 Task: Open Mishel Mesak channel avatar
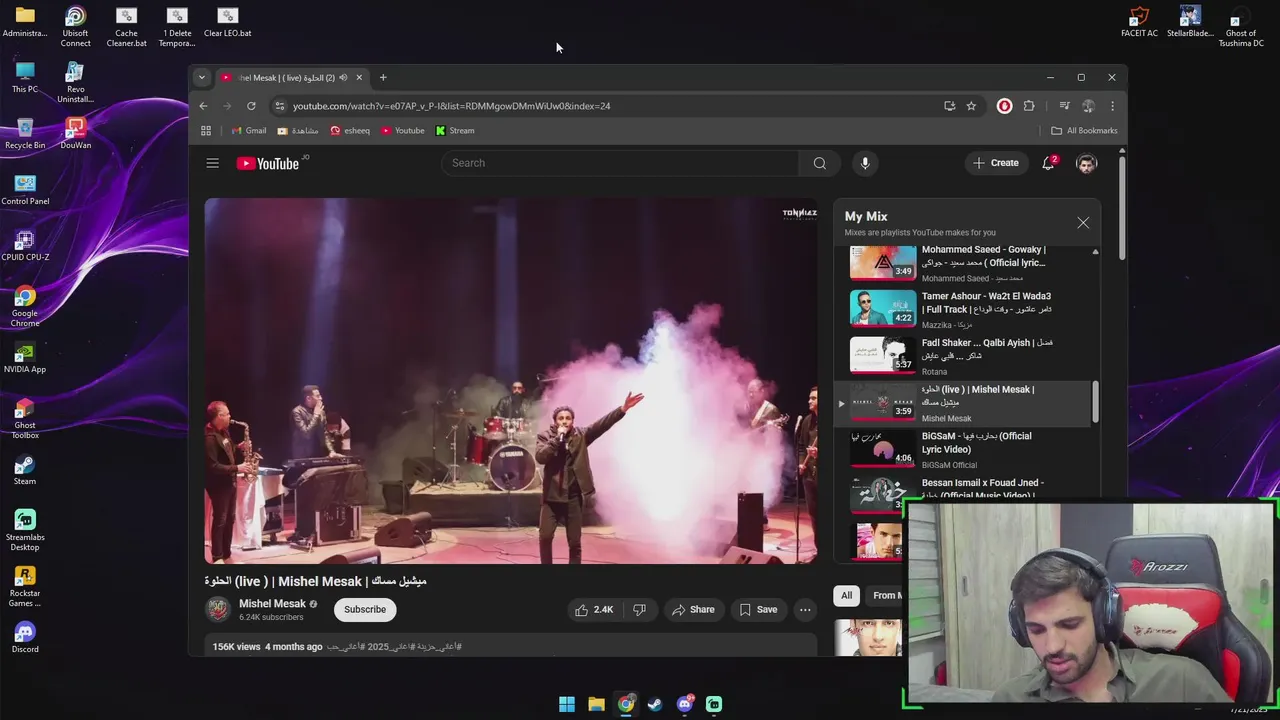pyautogui.click(x=217, y=609)
